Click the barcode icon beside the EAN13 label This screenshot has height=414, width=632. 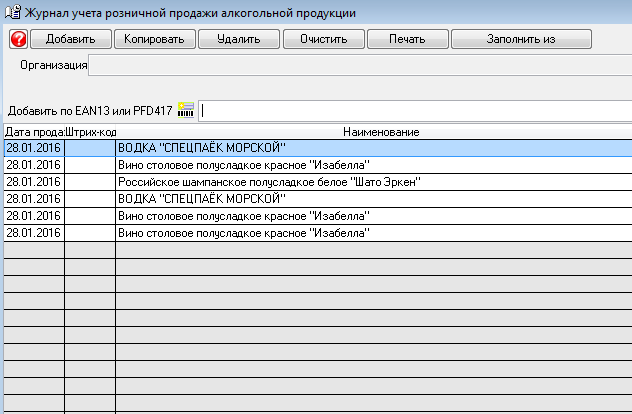(x=186, y=109)
